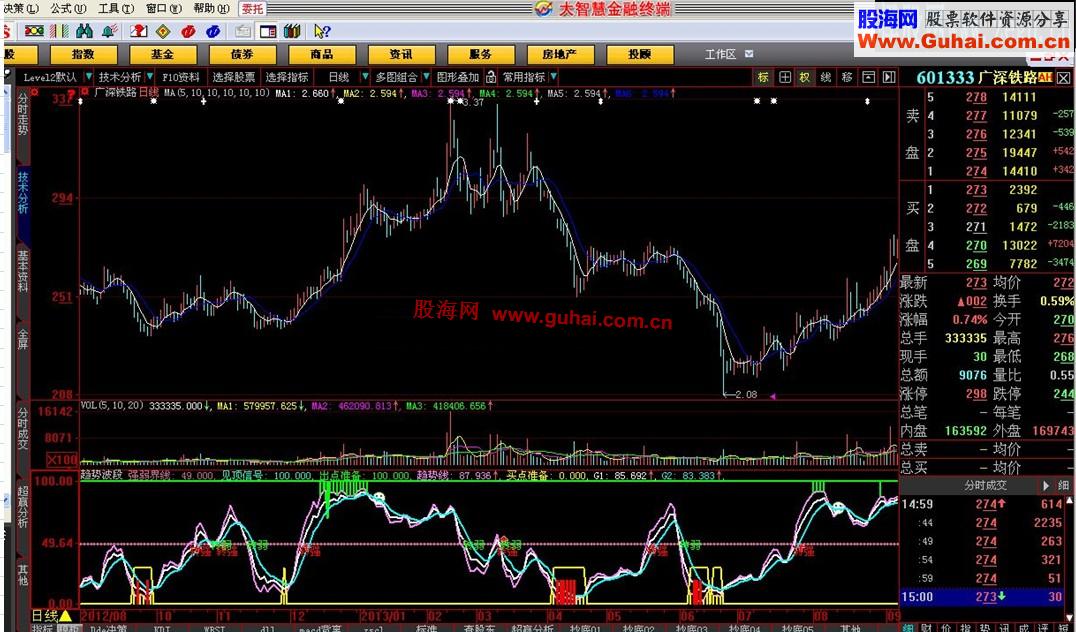1076x632 pixels.
Task: Toggle the 细 detail button in 分时成交
Action: (1063, 486)
